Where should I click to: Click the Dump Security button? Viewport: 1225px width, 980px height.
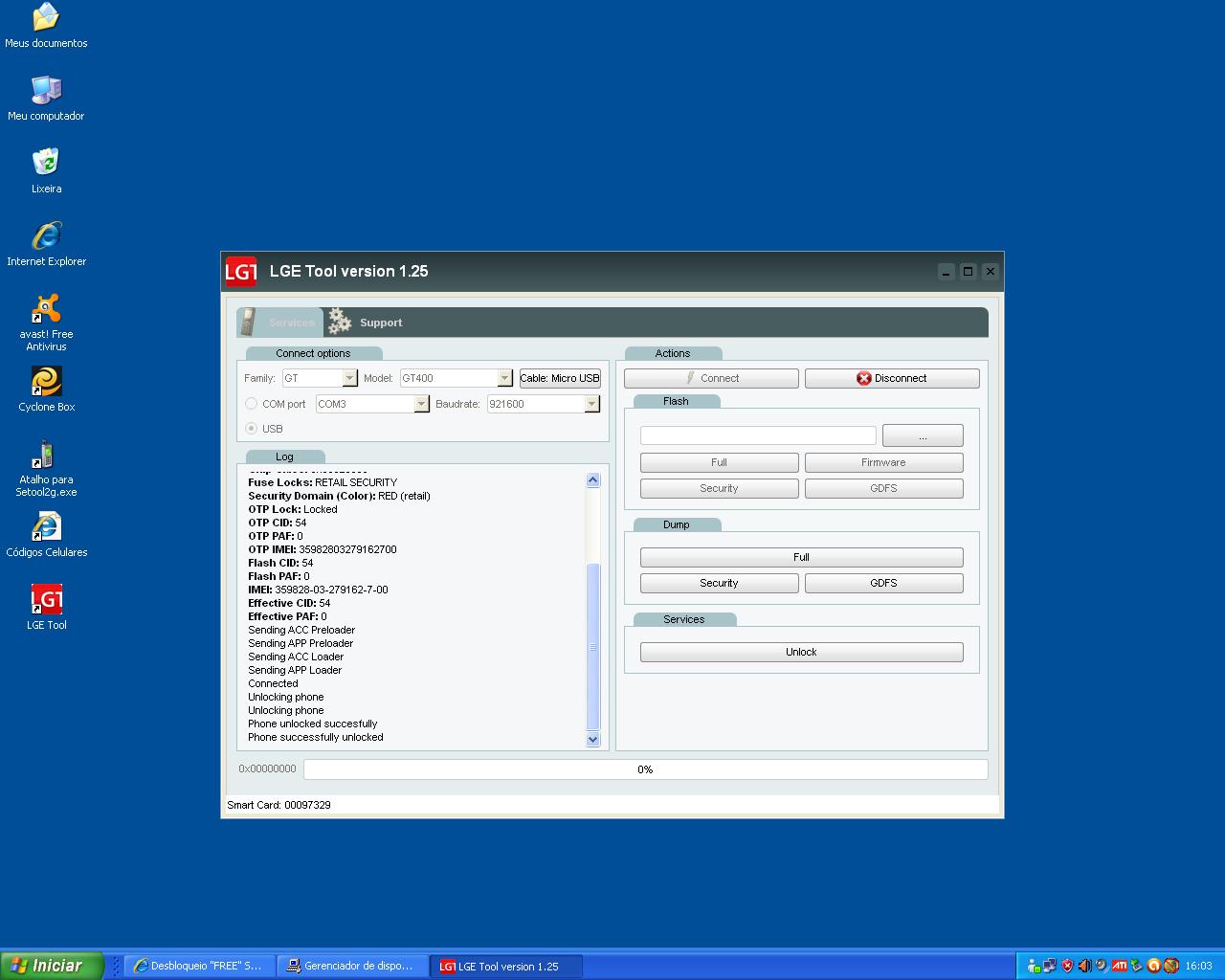[x=719, y=583]
